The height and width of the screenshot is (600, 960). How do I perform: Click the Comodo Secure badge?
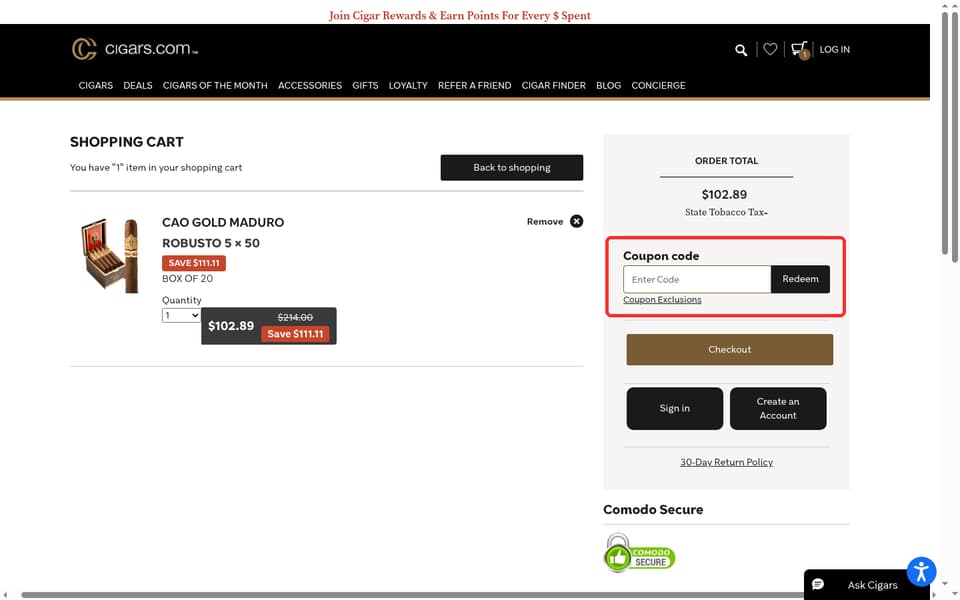click(639, 553)
